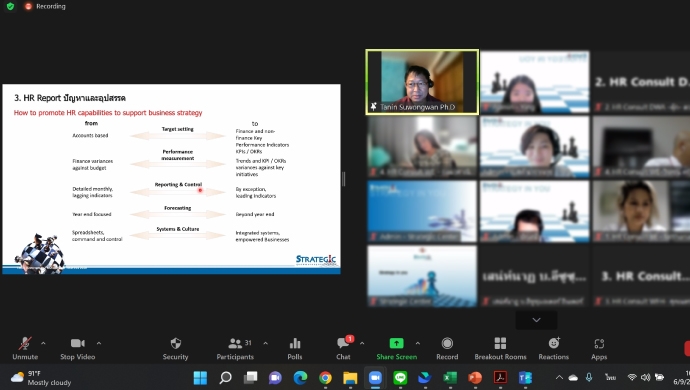Click the green encryption shield icon

point(11,6)
